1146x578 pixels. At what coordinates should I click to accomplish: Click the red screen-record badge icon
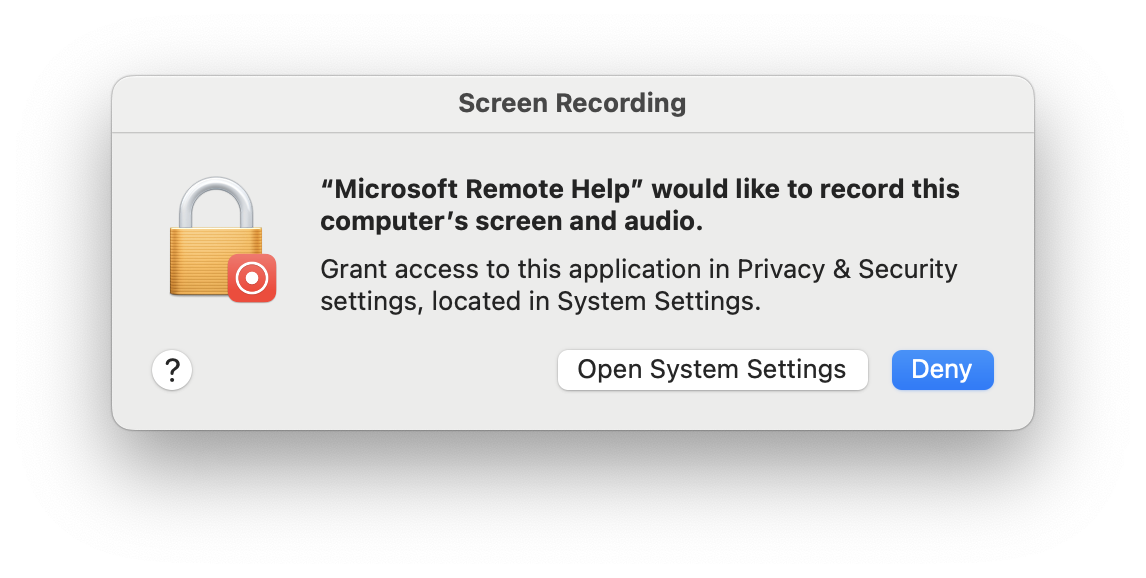pyautogui.click(x=251, y=278)
